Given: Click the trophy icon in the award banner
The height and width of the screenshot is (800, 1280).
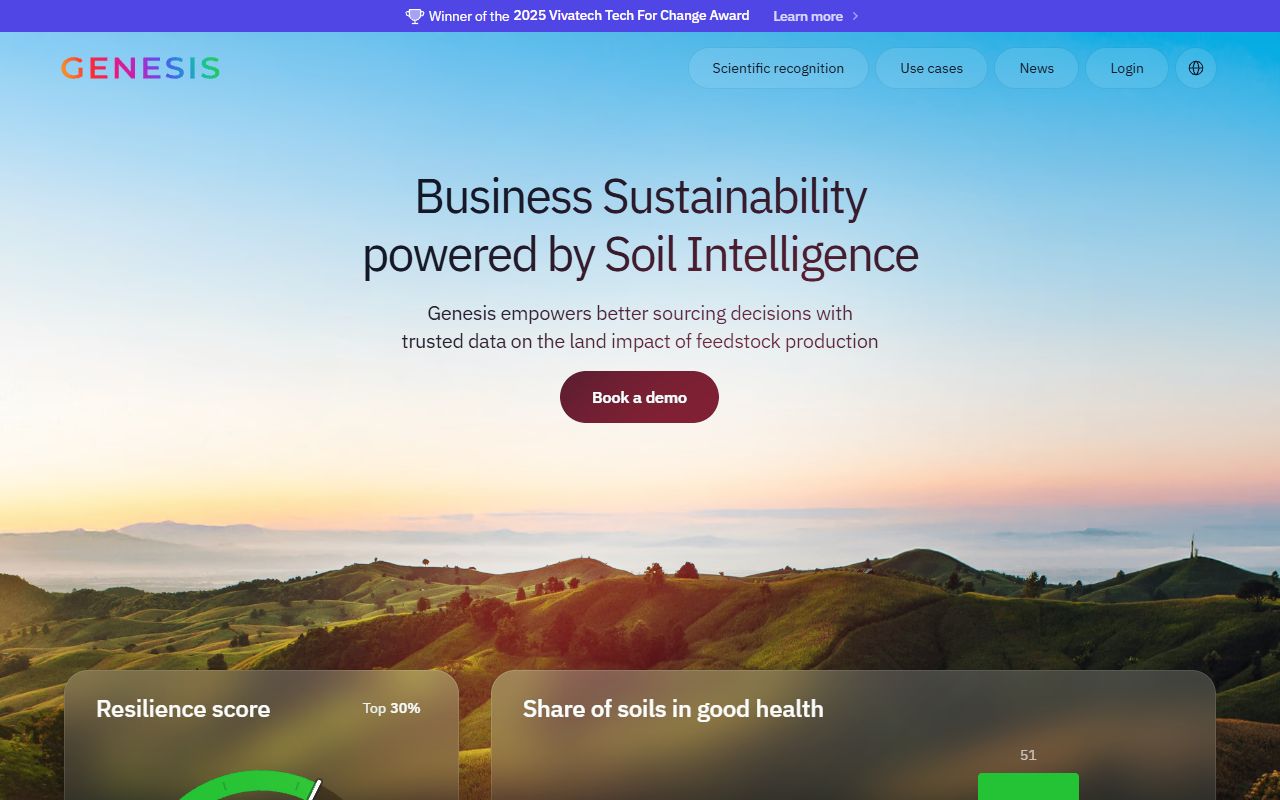Looking at the screenshot, I should point(414,16).
